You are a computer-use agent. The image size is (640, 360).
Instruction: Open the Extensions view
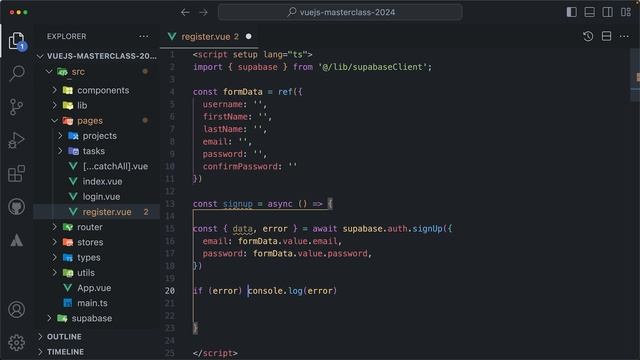[x=16, y=173]
